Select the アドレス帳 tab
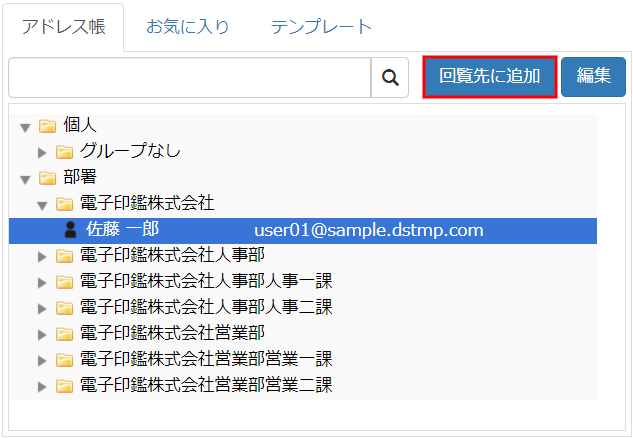 (62, 27)
